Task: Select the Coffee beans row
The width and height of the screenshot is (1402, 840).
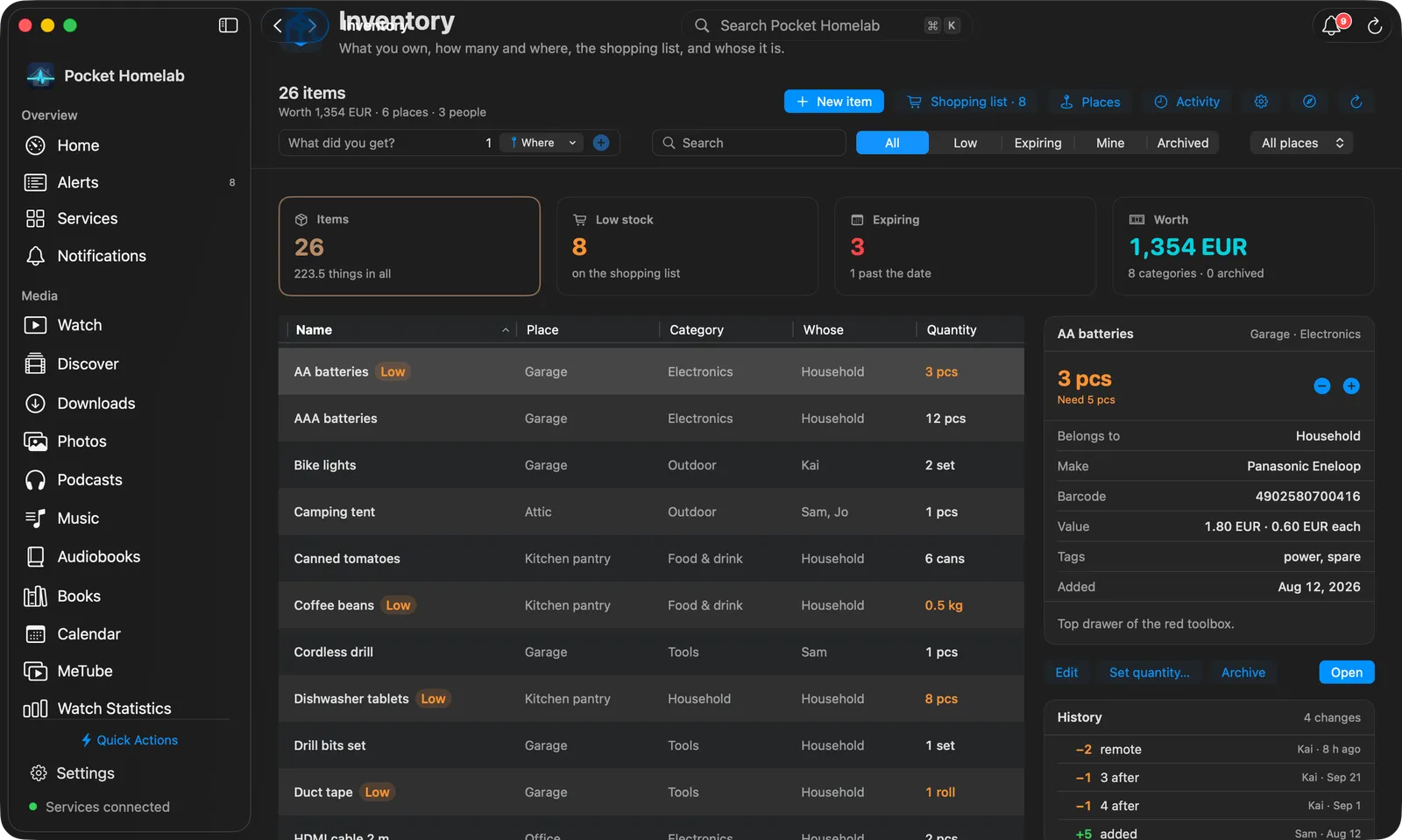Action: (x=651, y=605)
